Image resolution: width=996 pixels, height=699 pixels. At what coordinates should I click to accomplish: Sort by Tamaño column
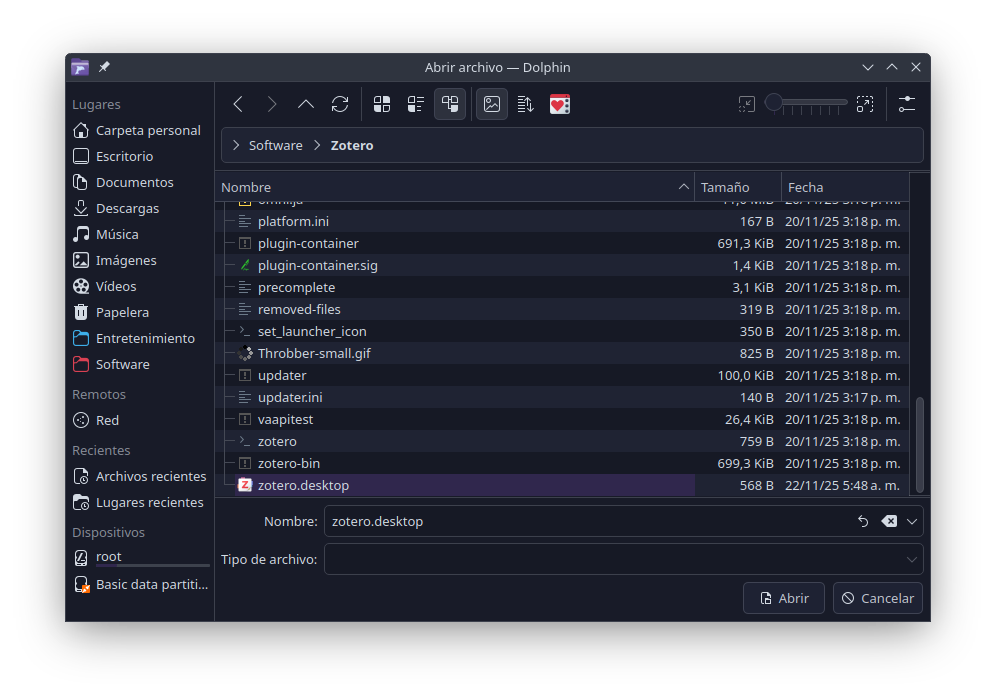click(737, 187)
